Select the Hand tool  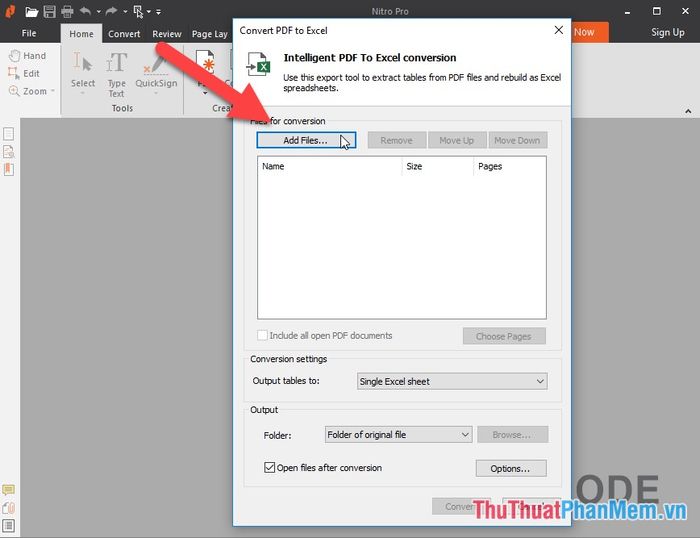[x=28, y=56]
